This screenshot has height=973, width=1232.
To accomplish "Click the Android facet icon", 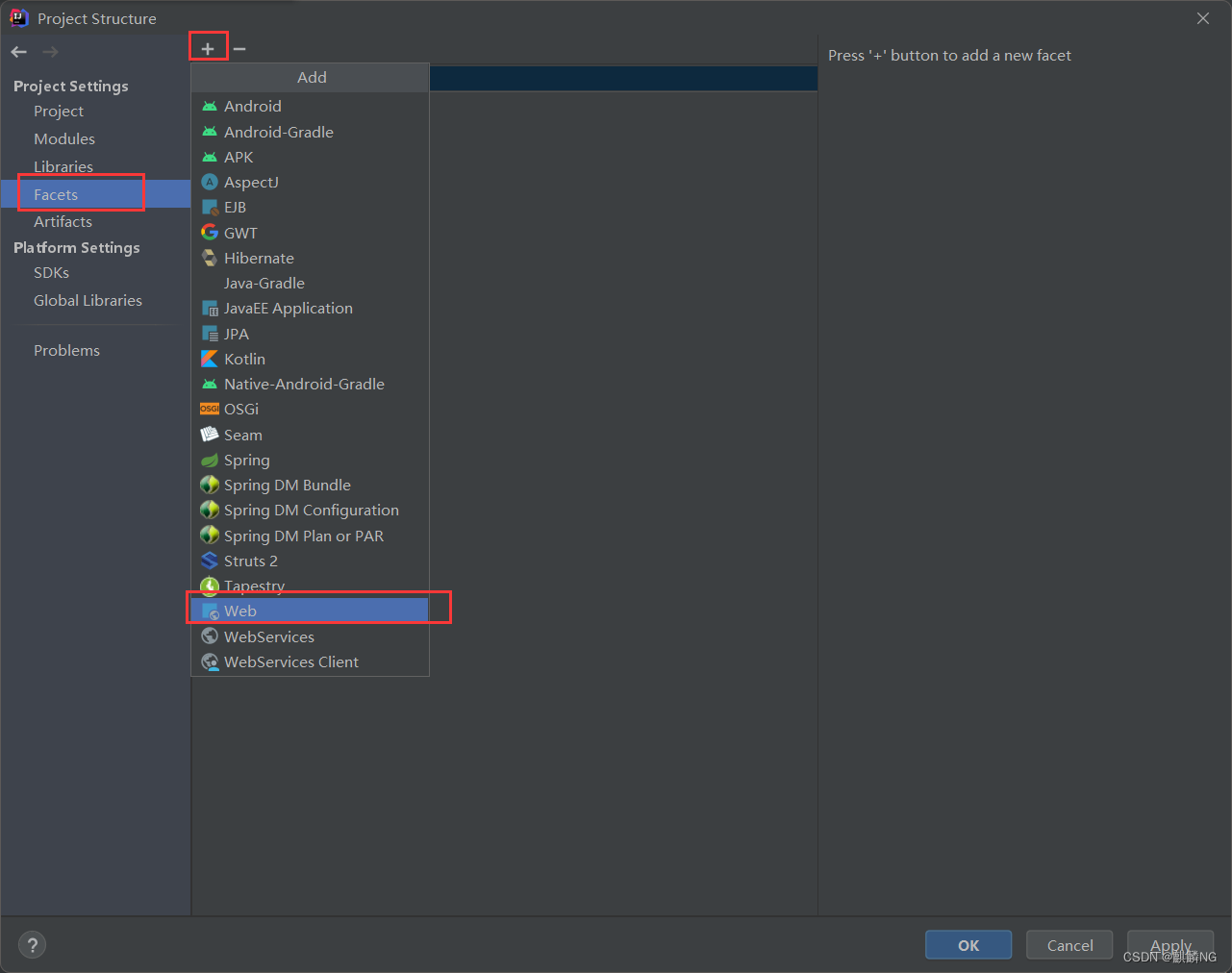I will tap(210, 107).
